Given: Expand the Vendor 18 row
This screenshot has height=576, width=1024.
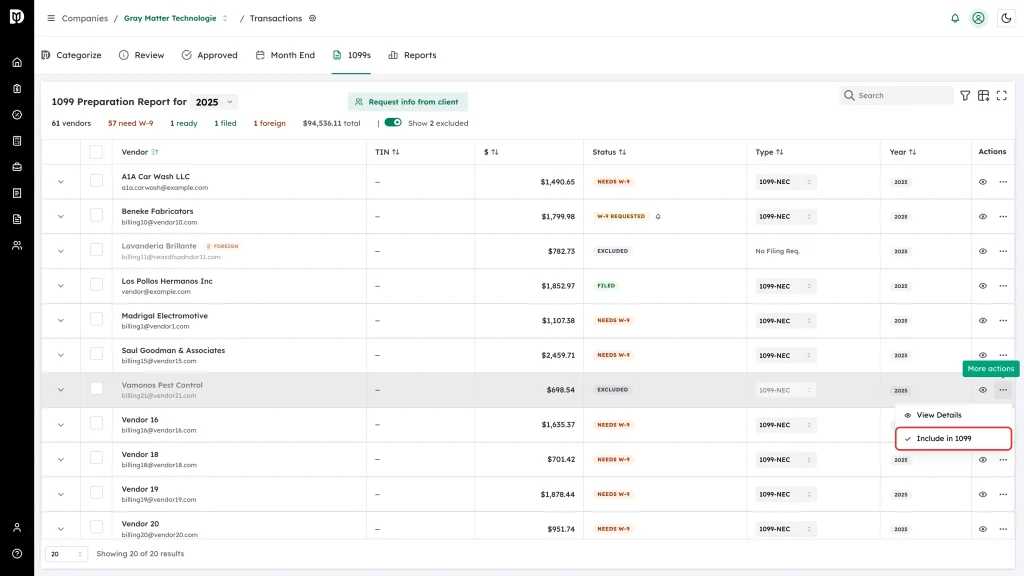Looking at the screenshot, I should pyautogui.click(x=61, y=460).
